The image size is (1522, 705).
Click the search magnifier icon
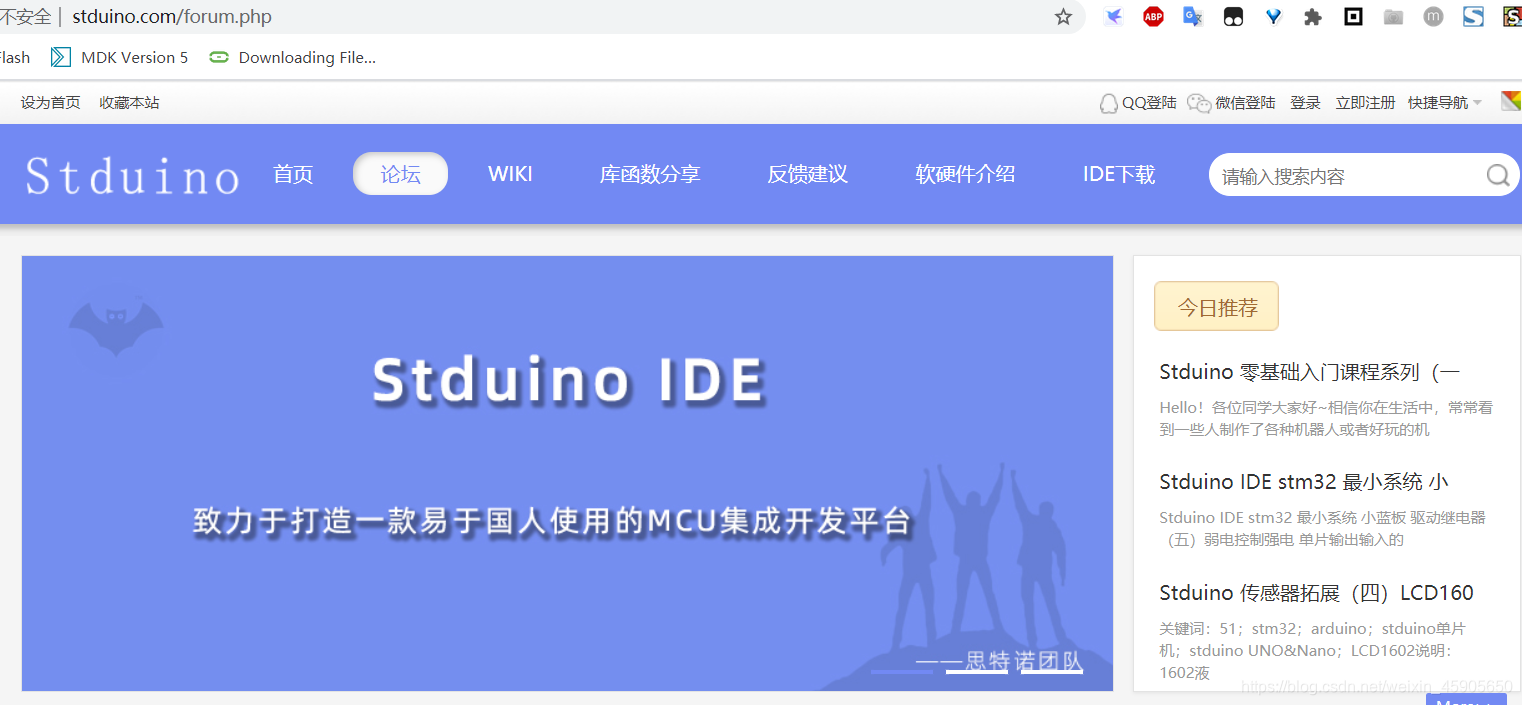click(1497, 175)
